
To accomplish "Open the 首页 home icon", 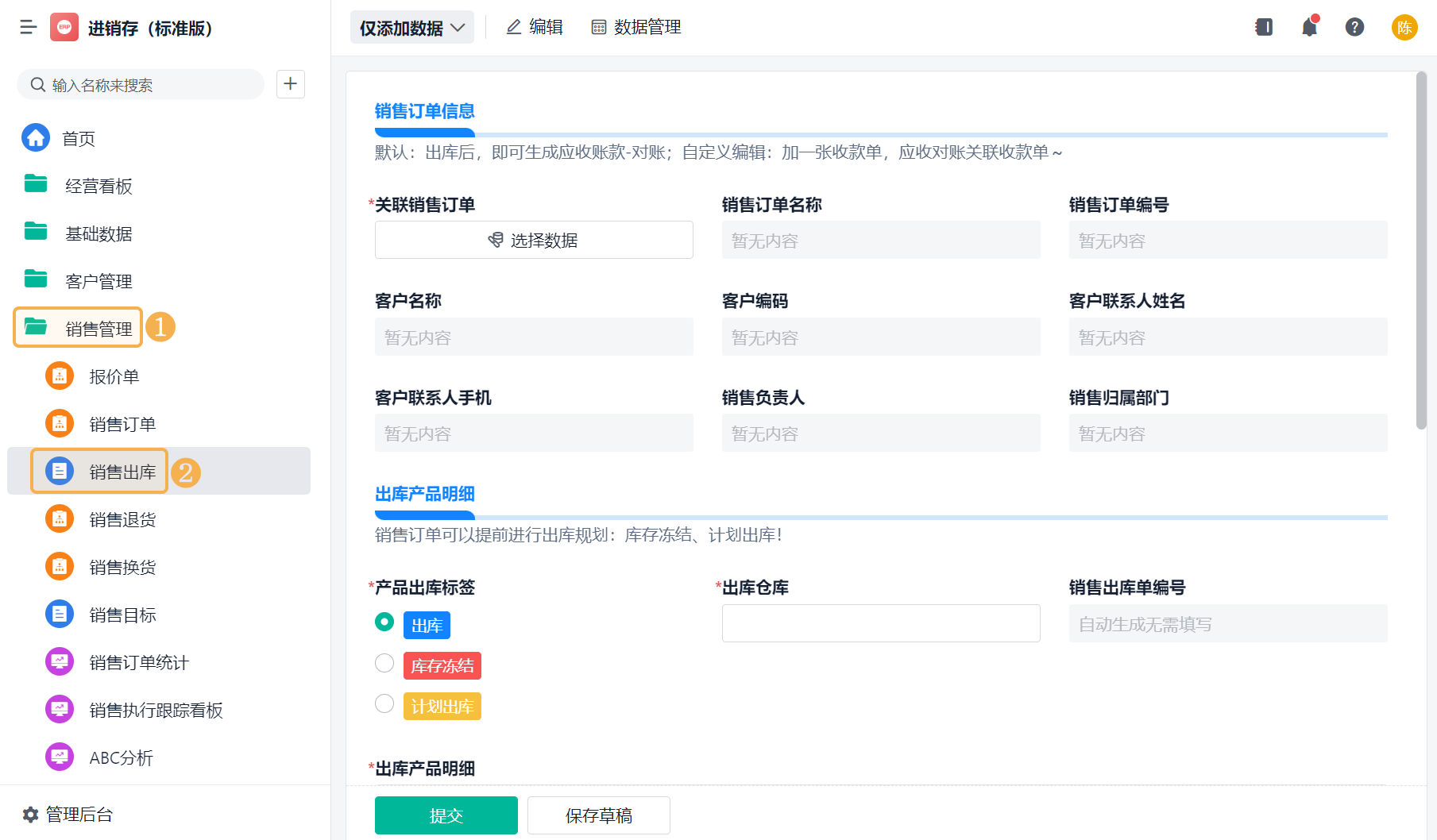I will click(36, 138).
